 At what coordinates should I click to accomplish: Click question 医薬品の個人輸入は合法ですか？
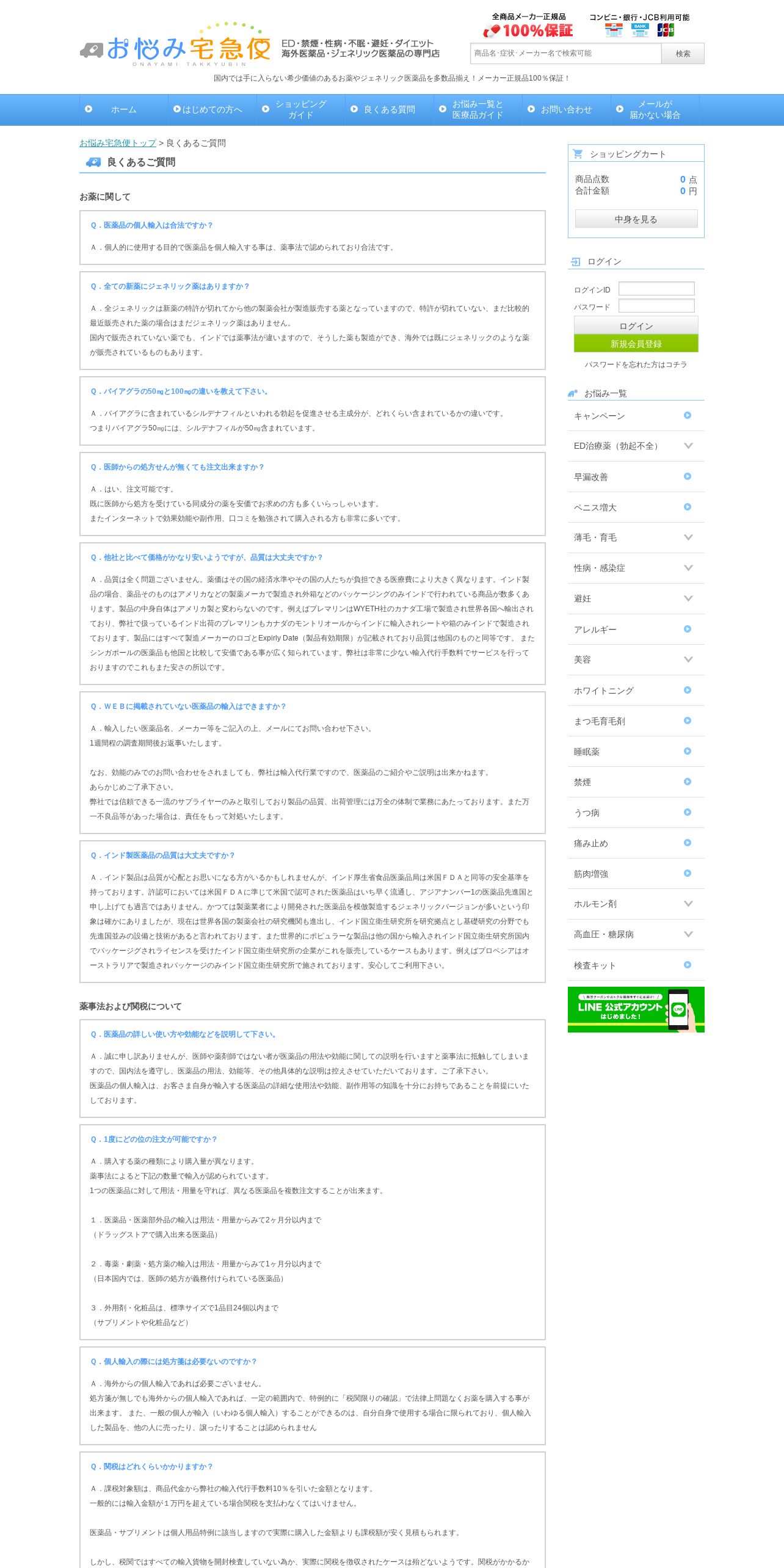[151, 225]
